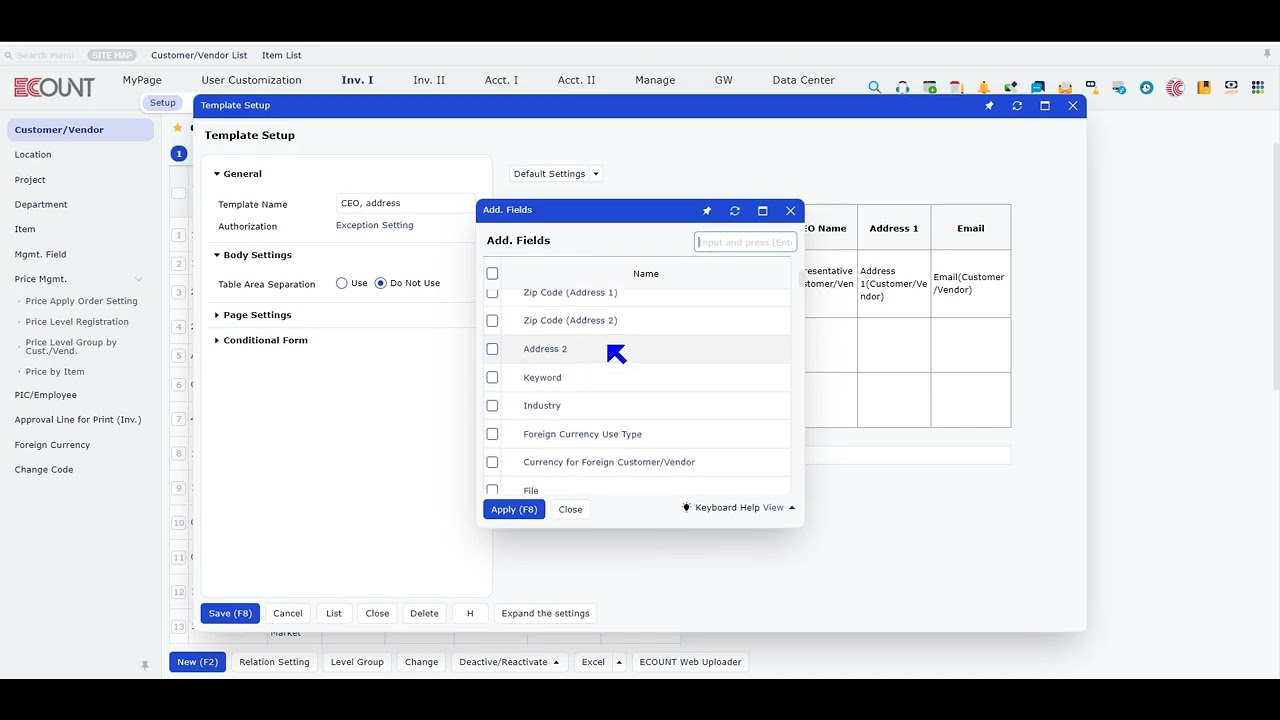Image resolution: width=1280 pixels, height=720 pixels.
Task: Check the select-all checkbox in Name header
Action: [492, 273]
